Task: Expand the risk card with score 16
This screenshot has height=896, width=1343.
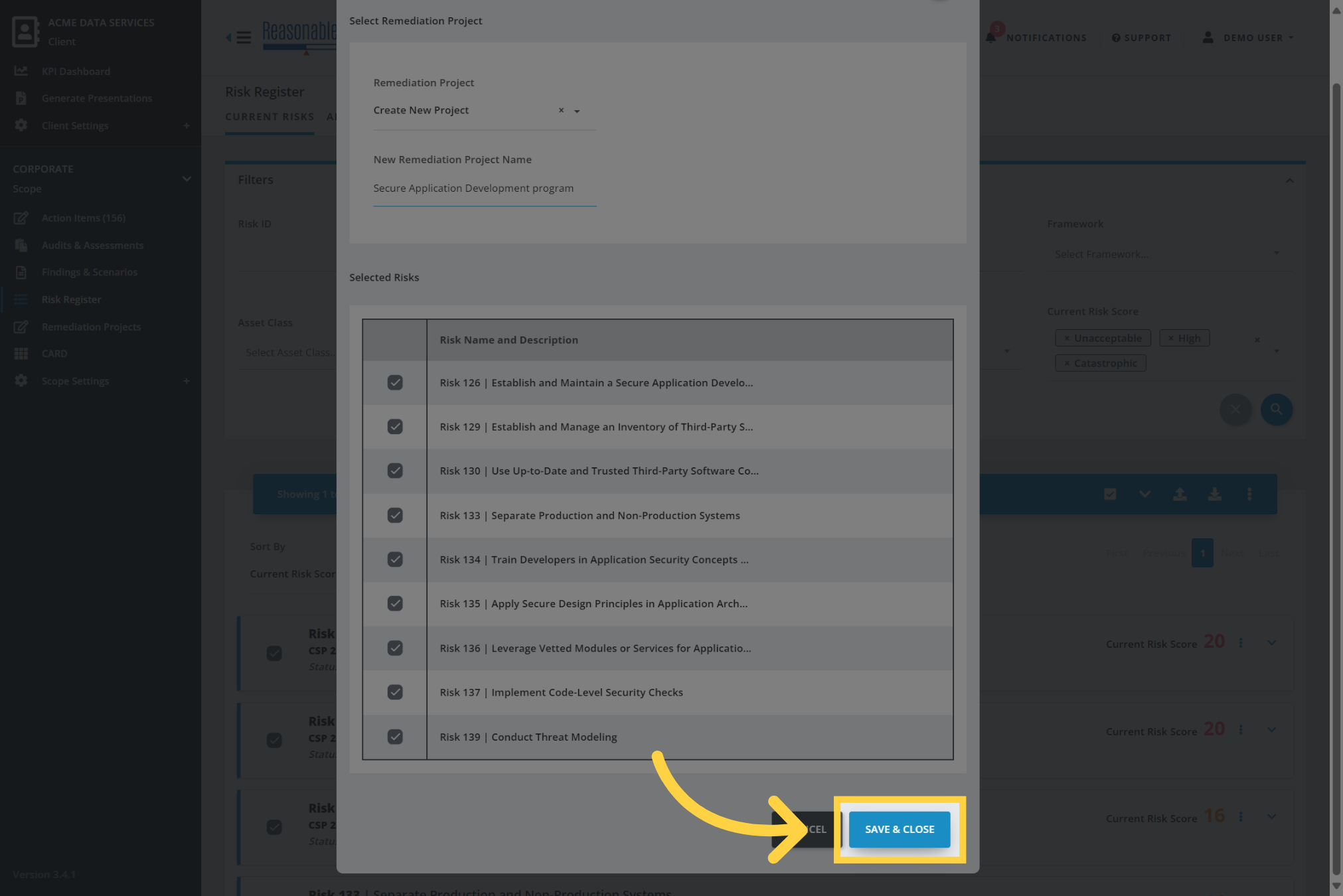Action: [x=1271, y=817]
